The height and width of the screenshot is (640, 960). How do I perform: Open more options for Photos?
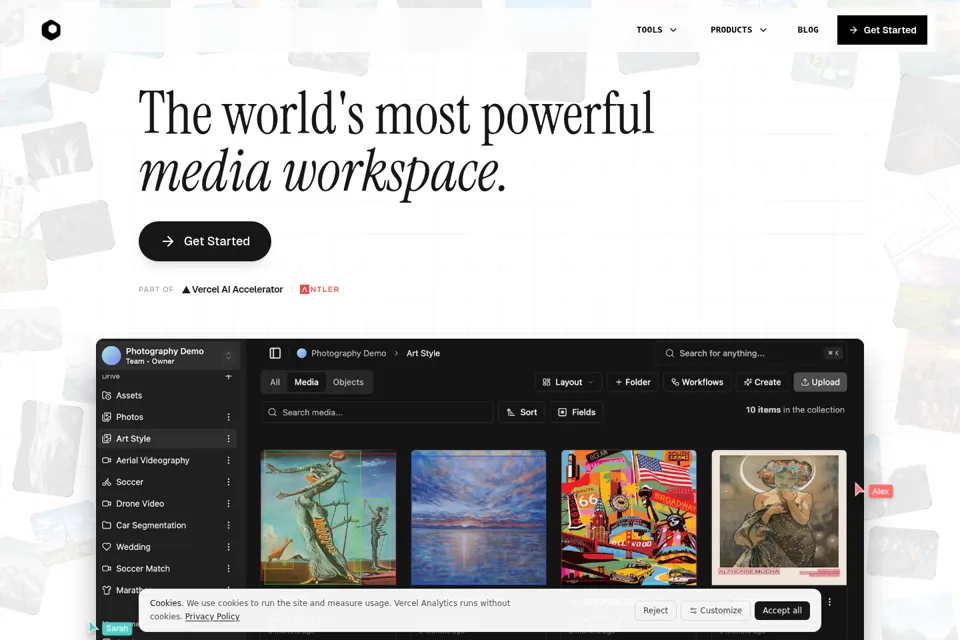coord(228,417)
